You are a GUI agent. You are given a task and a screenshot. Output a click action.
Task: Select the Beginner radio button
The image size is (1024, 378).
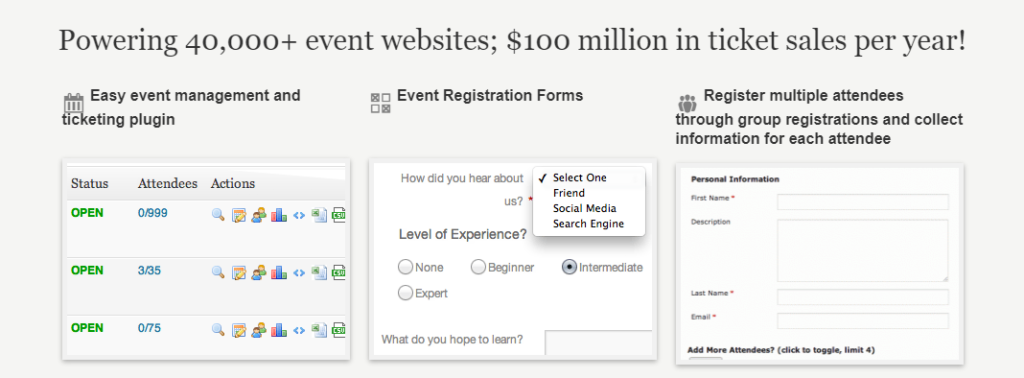(x=479, y=267)
